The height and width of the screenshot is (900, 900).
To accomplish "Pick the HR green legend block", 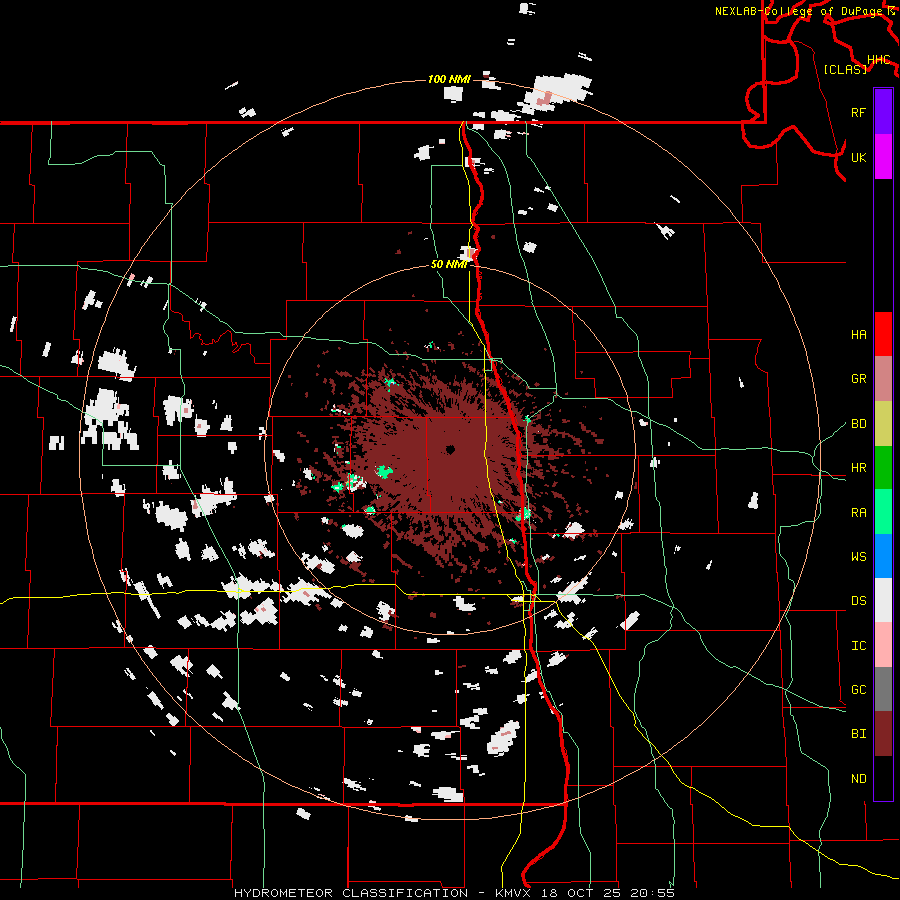I will [883, 468].
